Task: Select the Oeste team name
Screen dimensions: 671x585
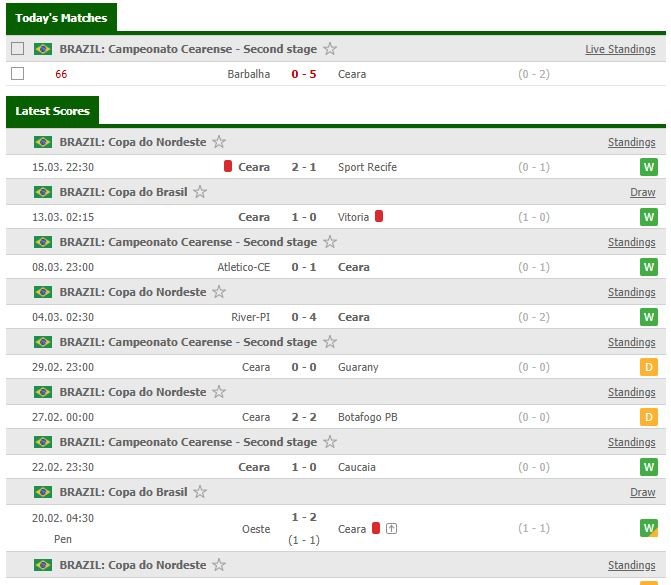Action: pyautogui.click(x=256, y=529)
